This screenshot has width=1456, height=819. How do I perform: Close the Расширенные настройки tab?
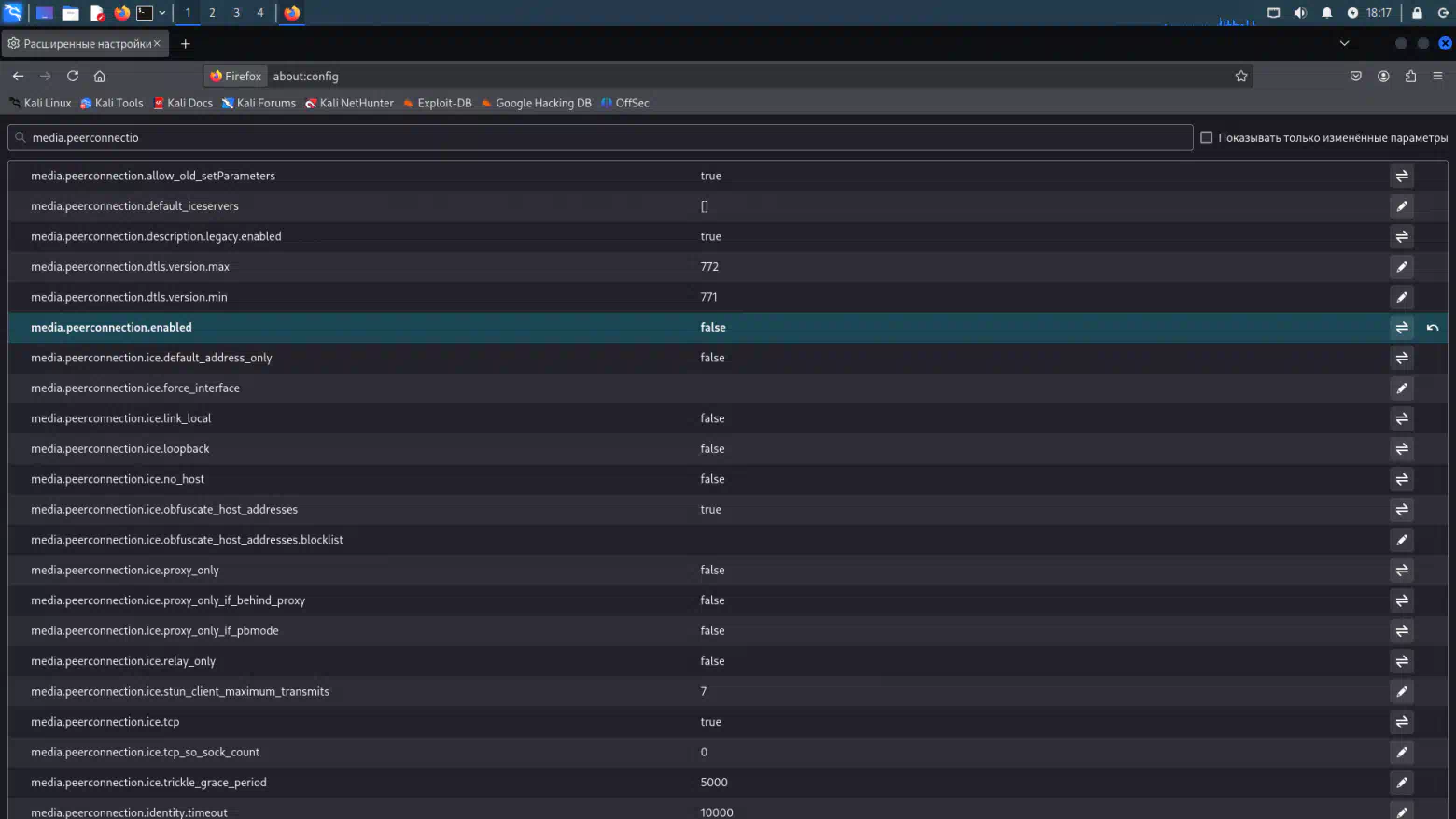[x=157, y=43]
